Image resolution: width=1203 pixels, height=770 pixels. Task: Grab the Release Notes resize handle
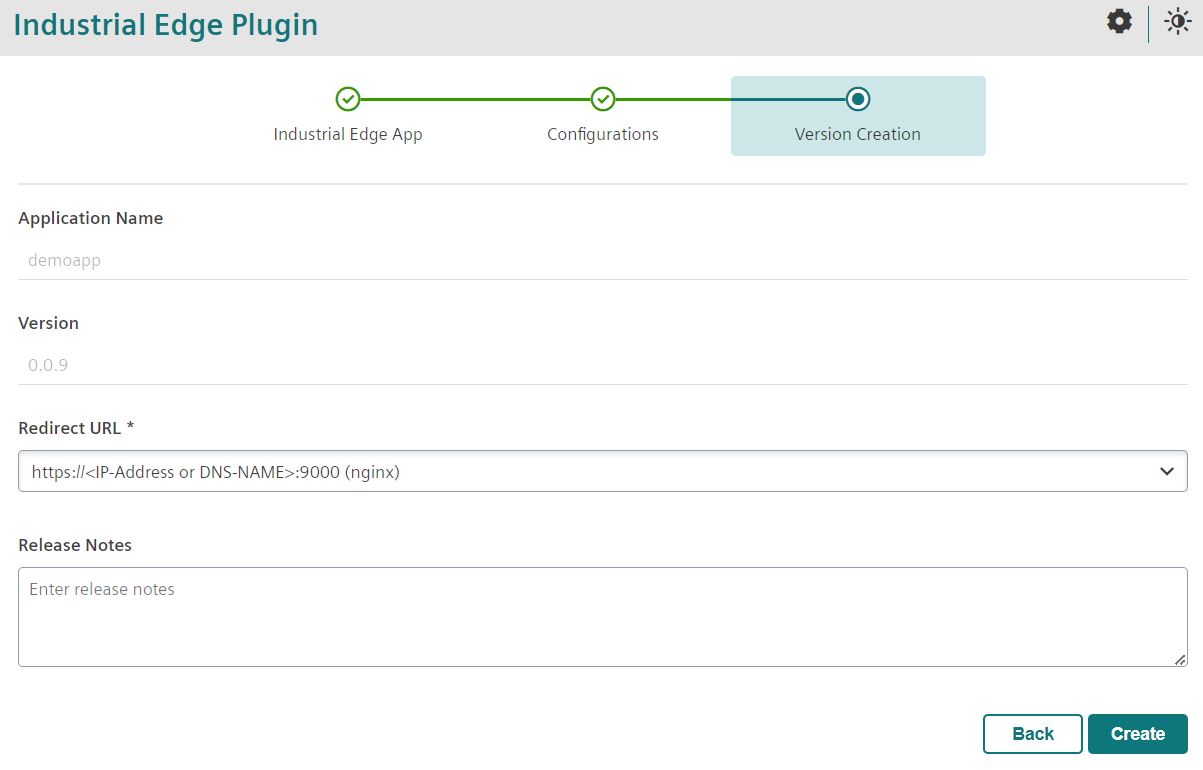(x=1180, y=659)
